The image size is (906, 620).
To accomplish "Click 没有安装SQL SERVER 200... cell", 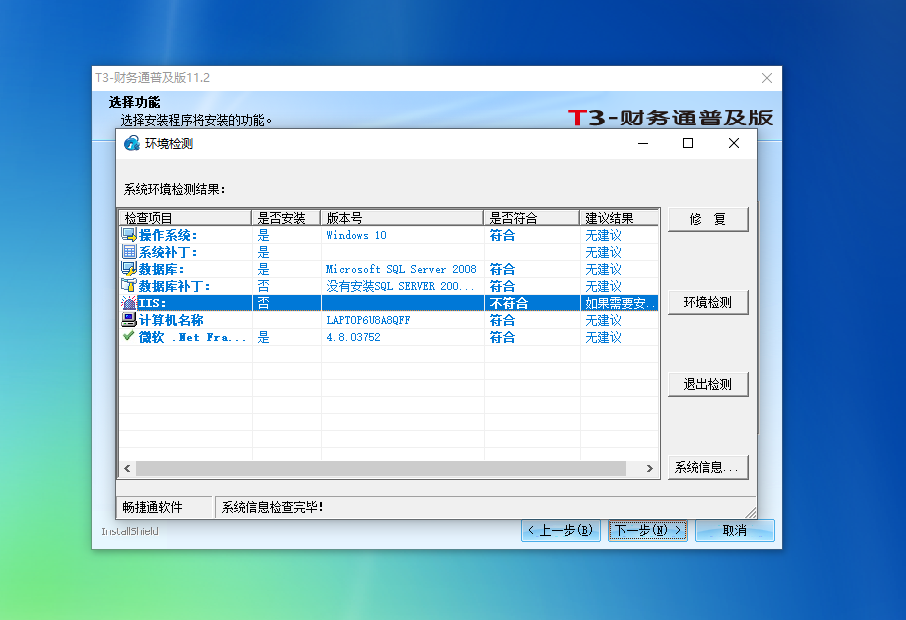I will point(400,286).
